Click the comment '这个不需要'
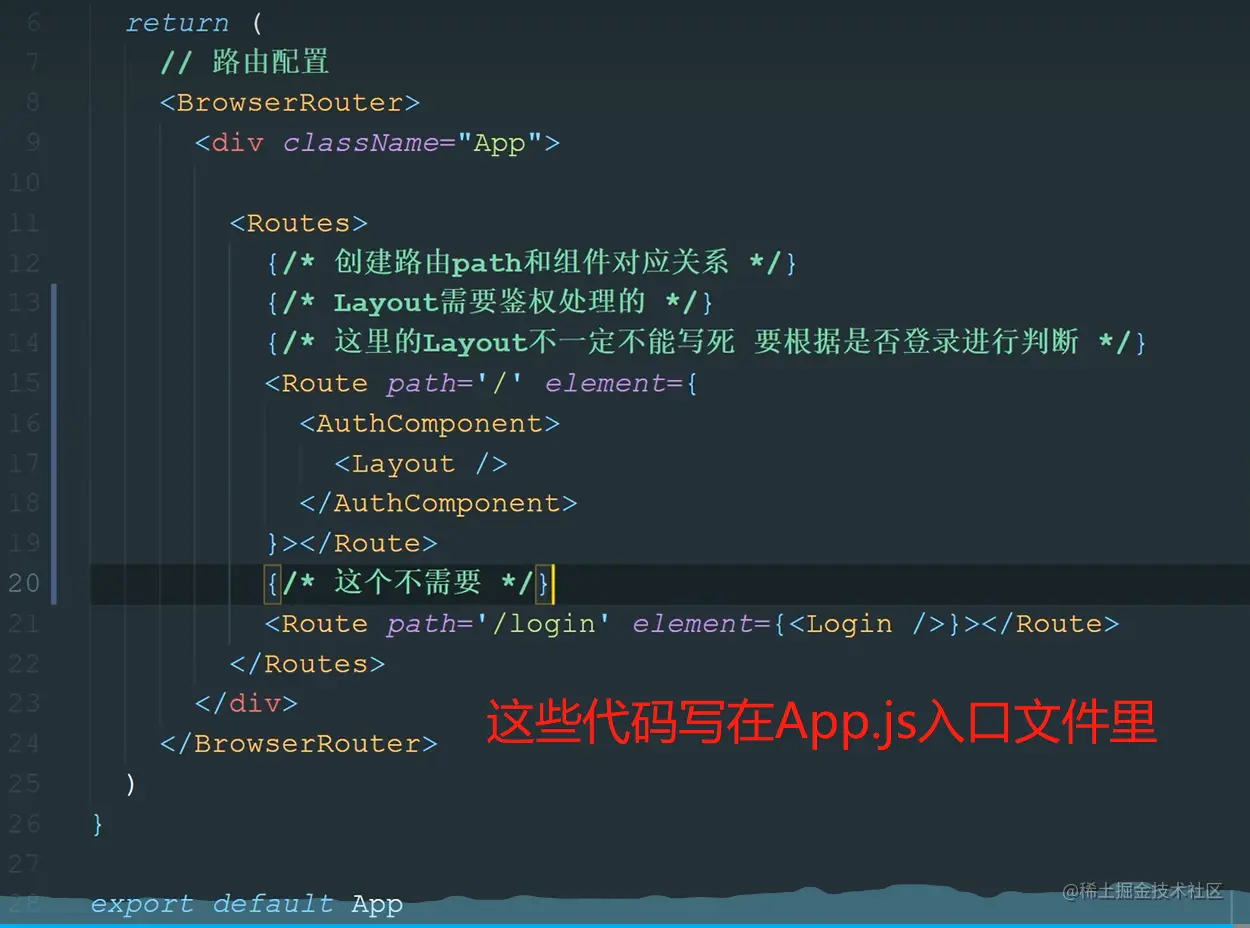 [x=409, y=582]
